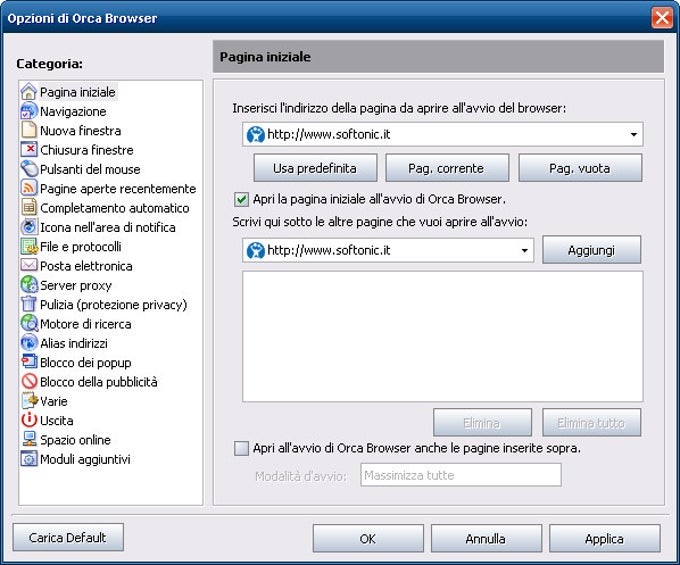This screenshot has height=565, width=680.
Task: Click the globe icon for Server proxy
Action: (x=29, y=285)
